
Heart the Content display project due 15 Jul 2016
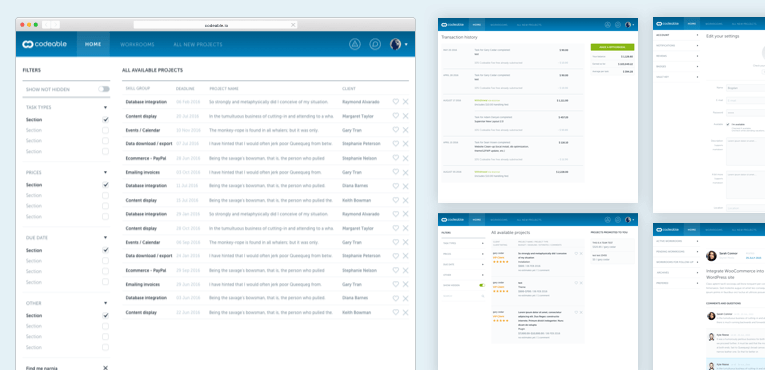[396, 200]
